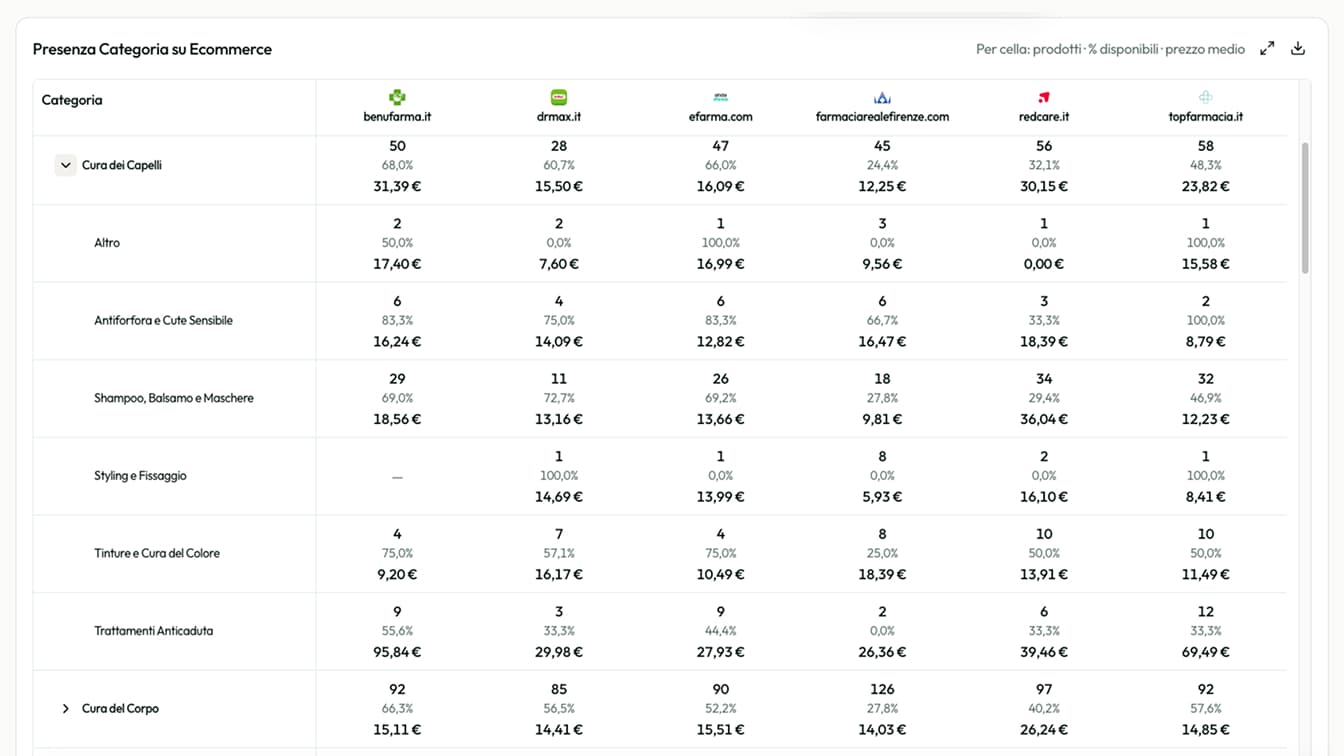Expand the Cura del Corpo category
The width and height of the screenshot is (1344, 756).
[65, 708]
